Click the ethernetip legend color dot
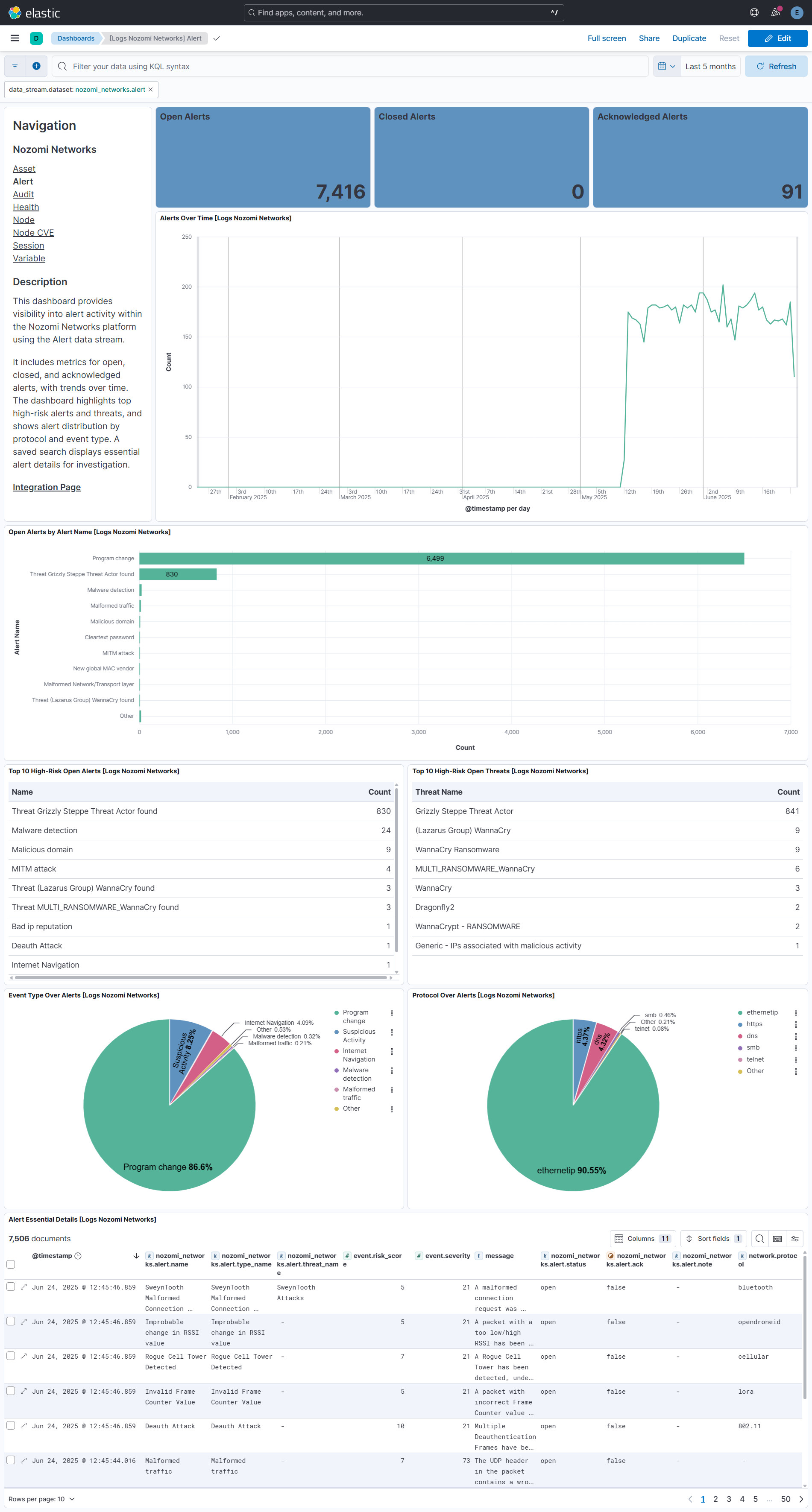This screenshot has height=1512, width=812. point(740,1012)
